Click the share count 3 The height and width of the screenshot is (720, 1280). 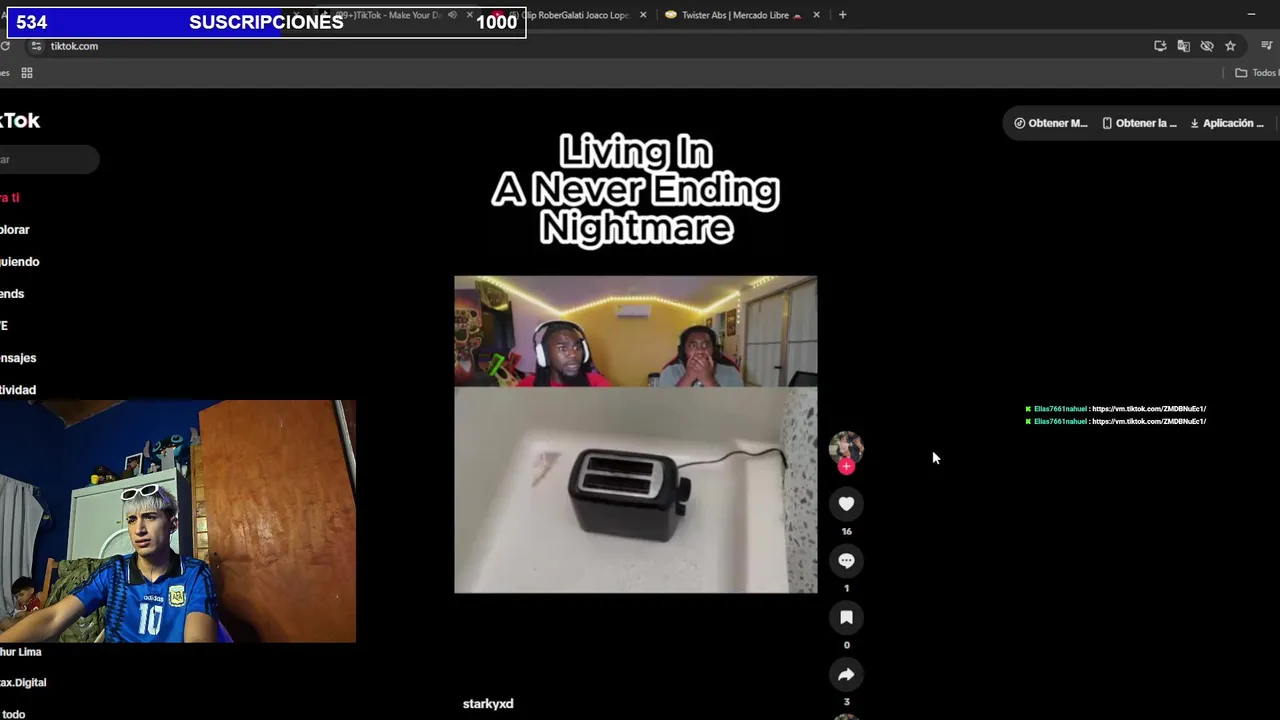[x=846, y=701]
